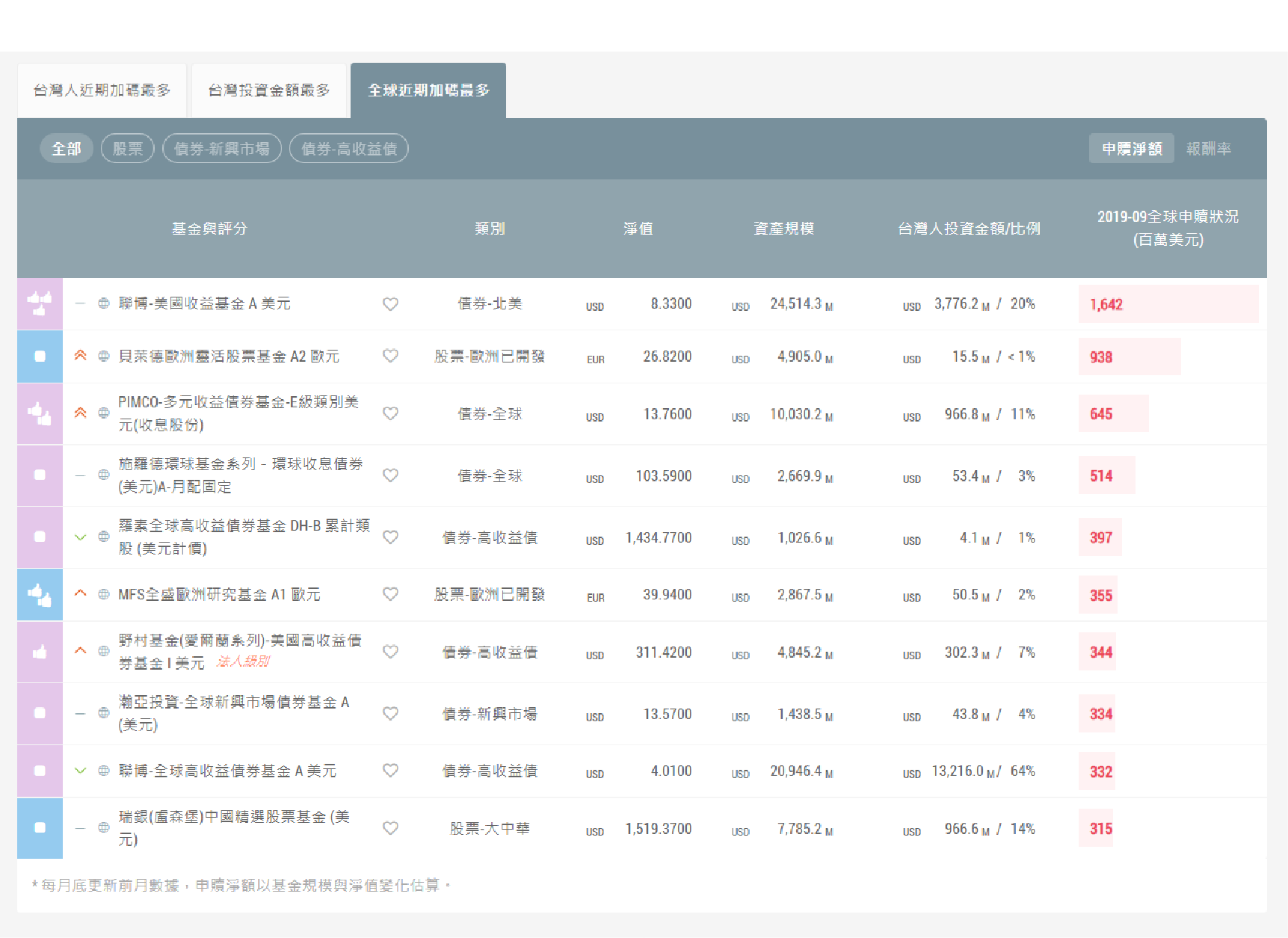Open the 聯博-全球高收益債券基金 fund page

[226, 771]
